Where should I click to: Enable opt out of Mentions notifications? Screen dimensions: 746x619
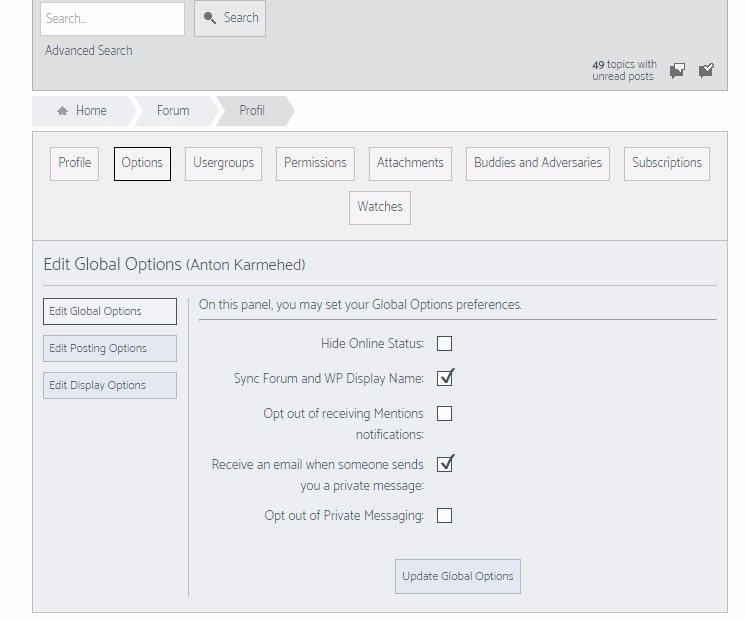[x=445, y=413]
